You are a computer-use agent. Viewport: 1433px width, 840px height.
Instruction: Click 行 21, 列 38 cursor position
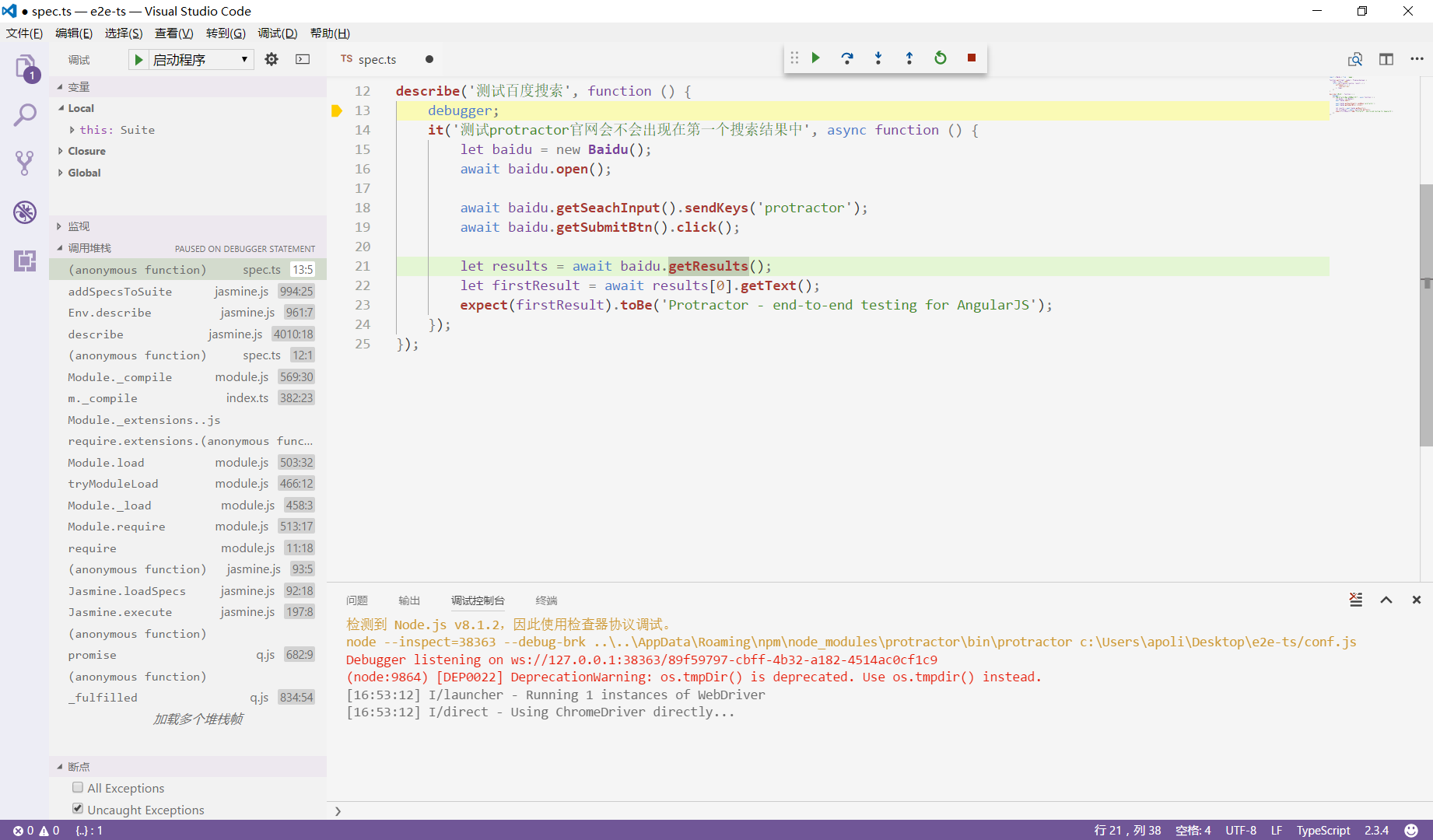tap(1127, 830)
